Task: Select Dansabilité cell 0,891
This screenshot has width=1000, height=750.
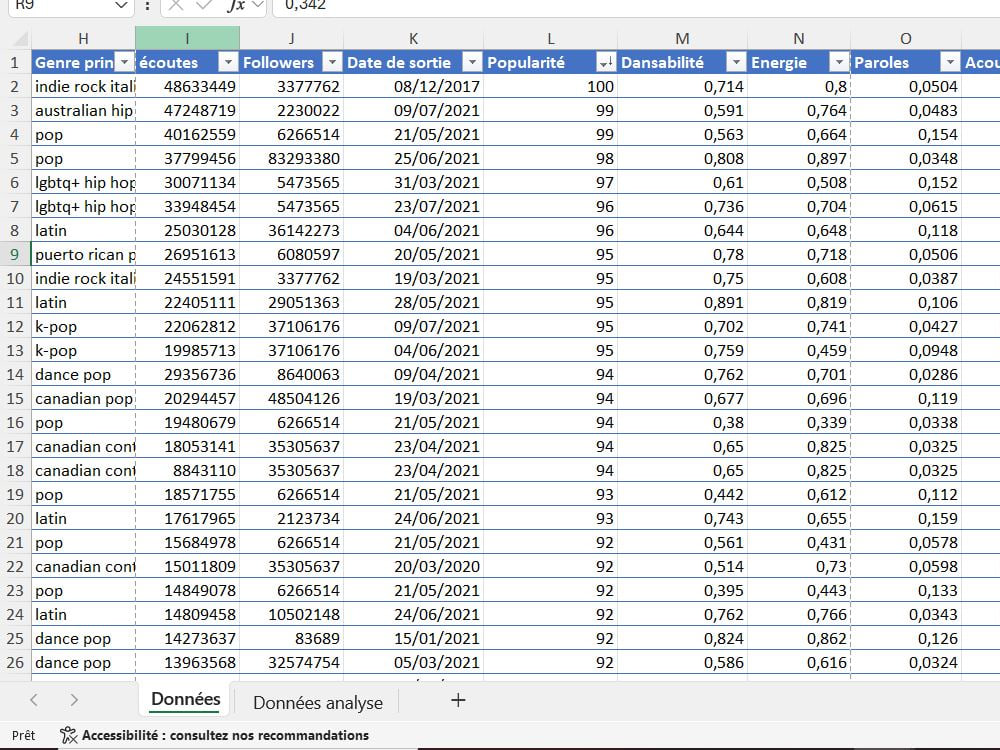Action: tap(682, 302)
